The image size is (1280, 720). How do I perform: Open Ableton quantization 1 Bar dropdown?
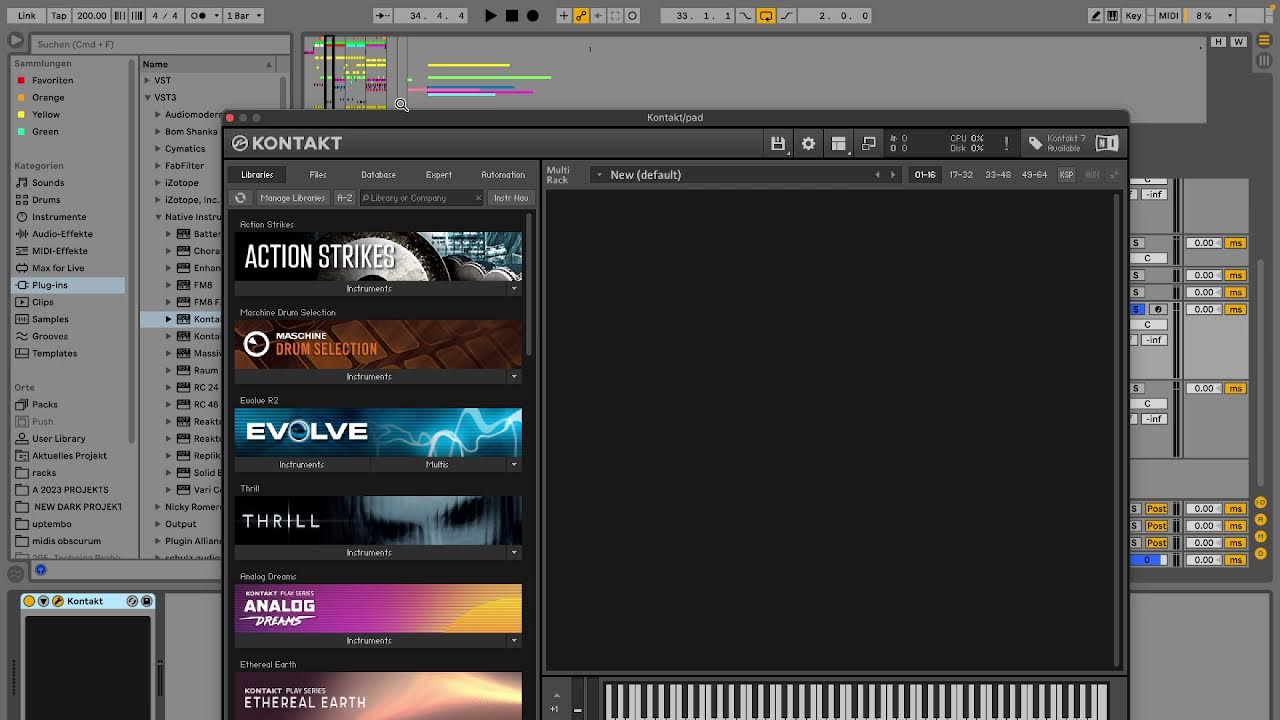click(243, 16)
